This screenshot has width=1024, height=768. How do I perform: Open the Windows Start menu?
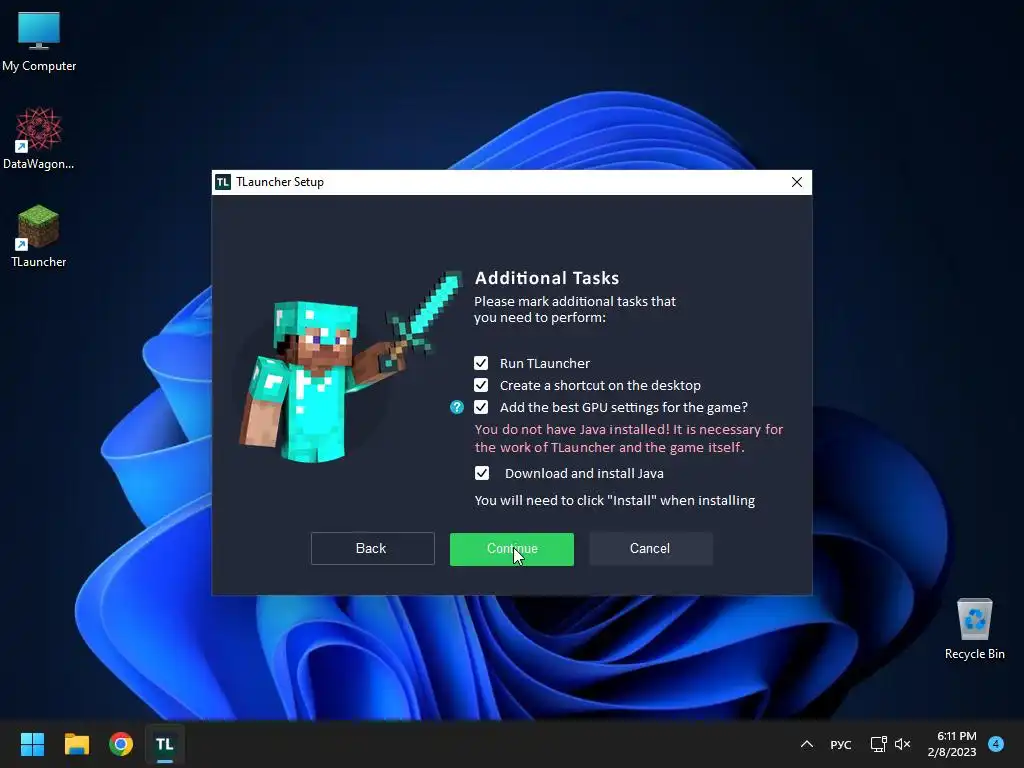[x=32, y=744]
